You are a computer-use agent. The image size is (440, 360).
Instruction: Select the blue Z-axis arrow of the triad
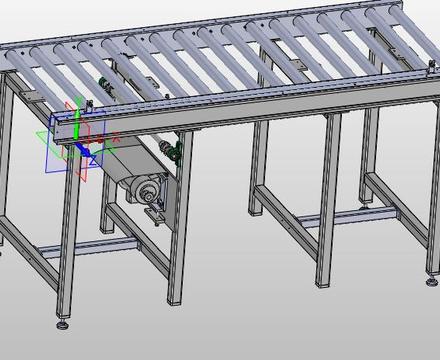pyautogui.click(x=83, y=150)
